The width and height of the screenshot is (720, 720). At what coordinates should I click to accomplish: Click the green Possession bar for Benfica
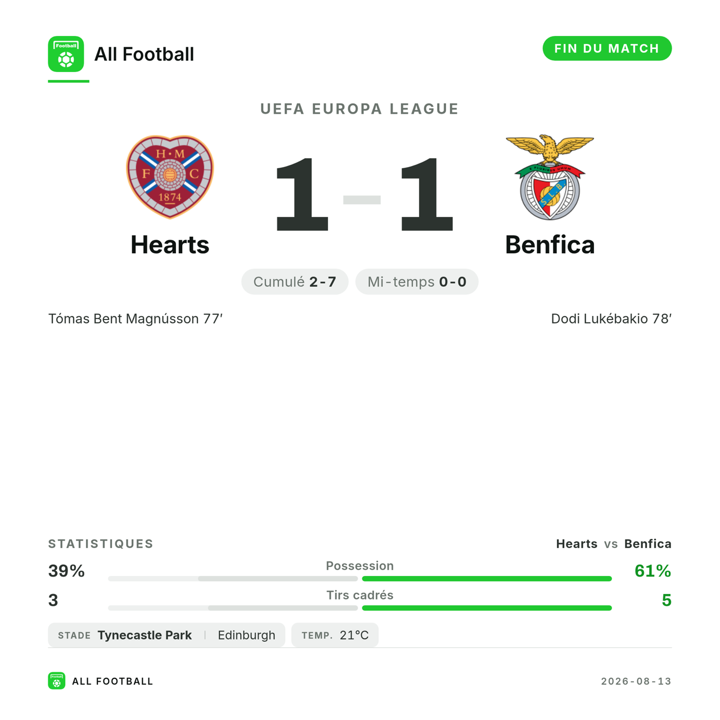487,579
